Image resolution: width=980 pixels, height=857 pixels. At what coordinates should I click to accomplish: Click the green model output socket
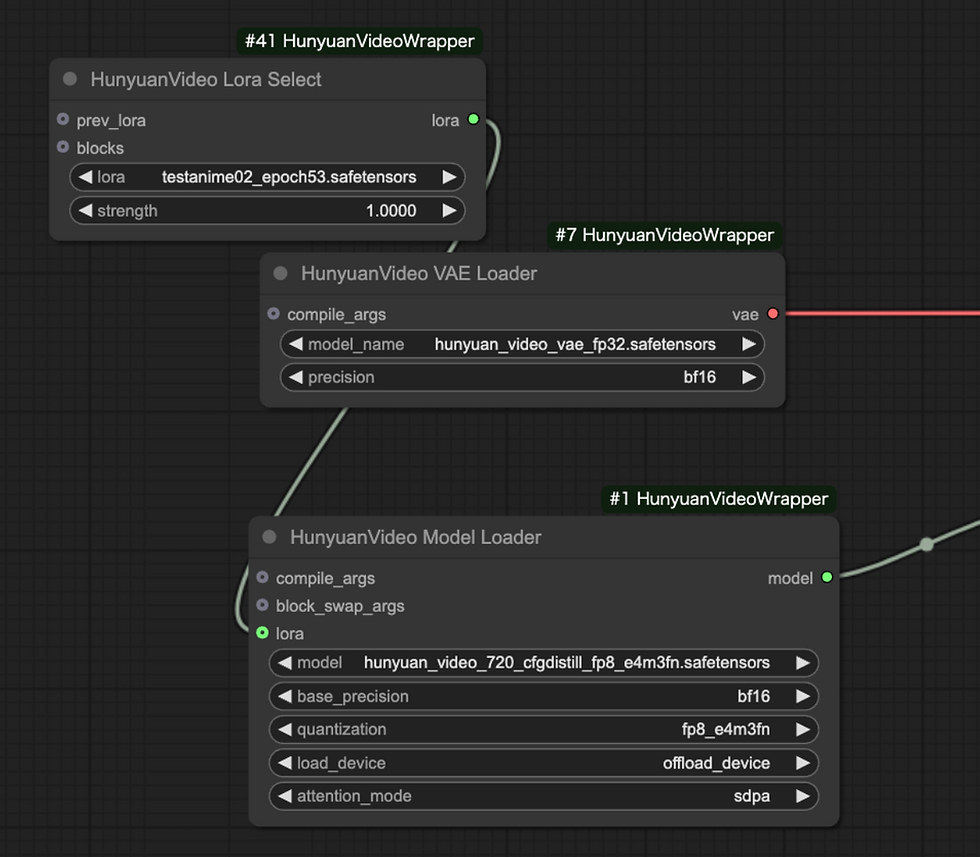coord(828,577)
